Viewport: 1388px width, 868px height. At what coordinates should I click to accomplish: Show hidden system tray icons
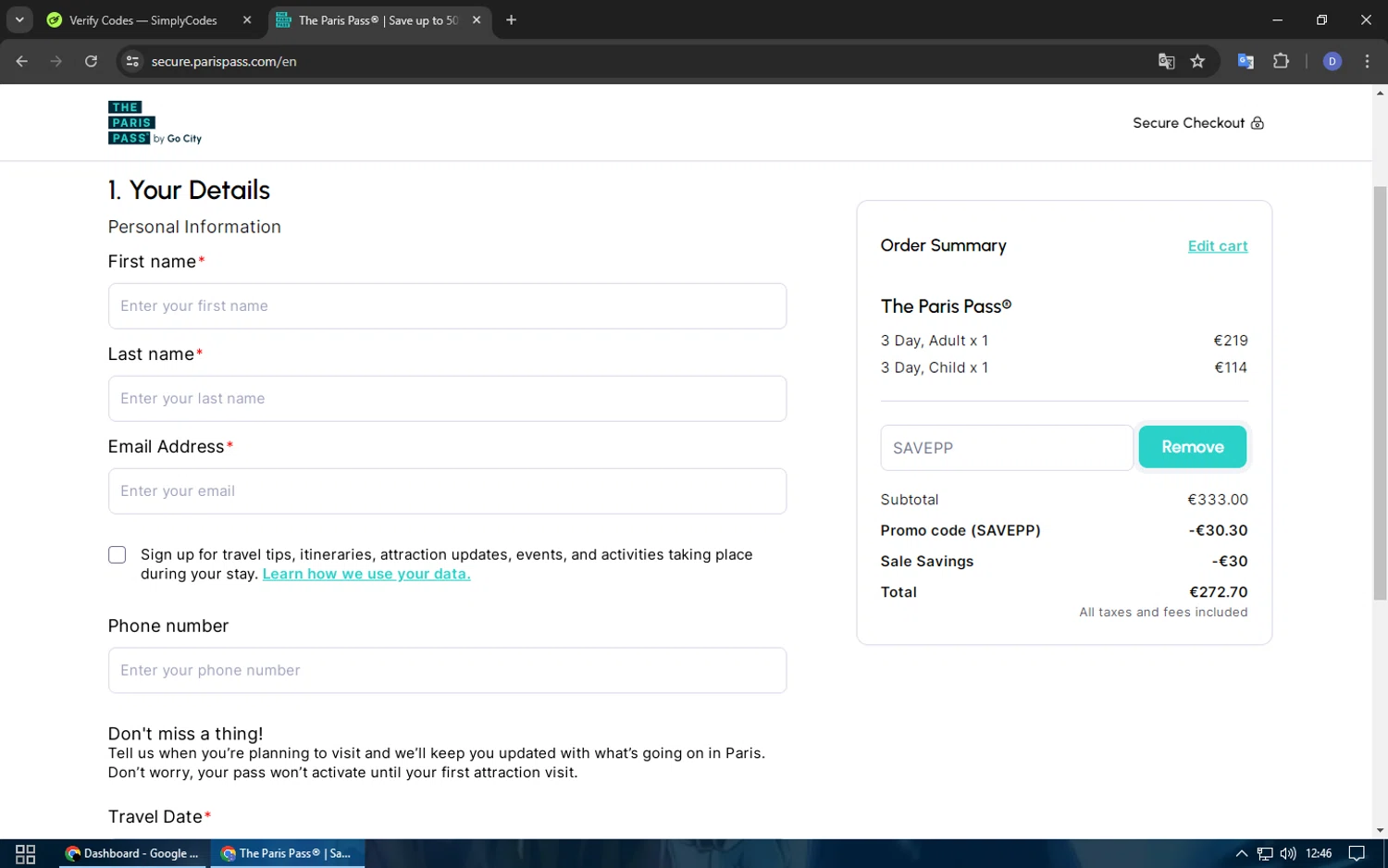1241,853
